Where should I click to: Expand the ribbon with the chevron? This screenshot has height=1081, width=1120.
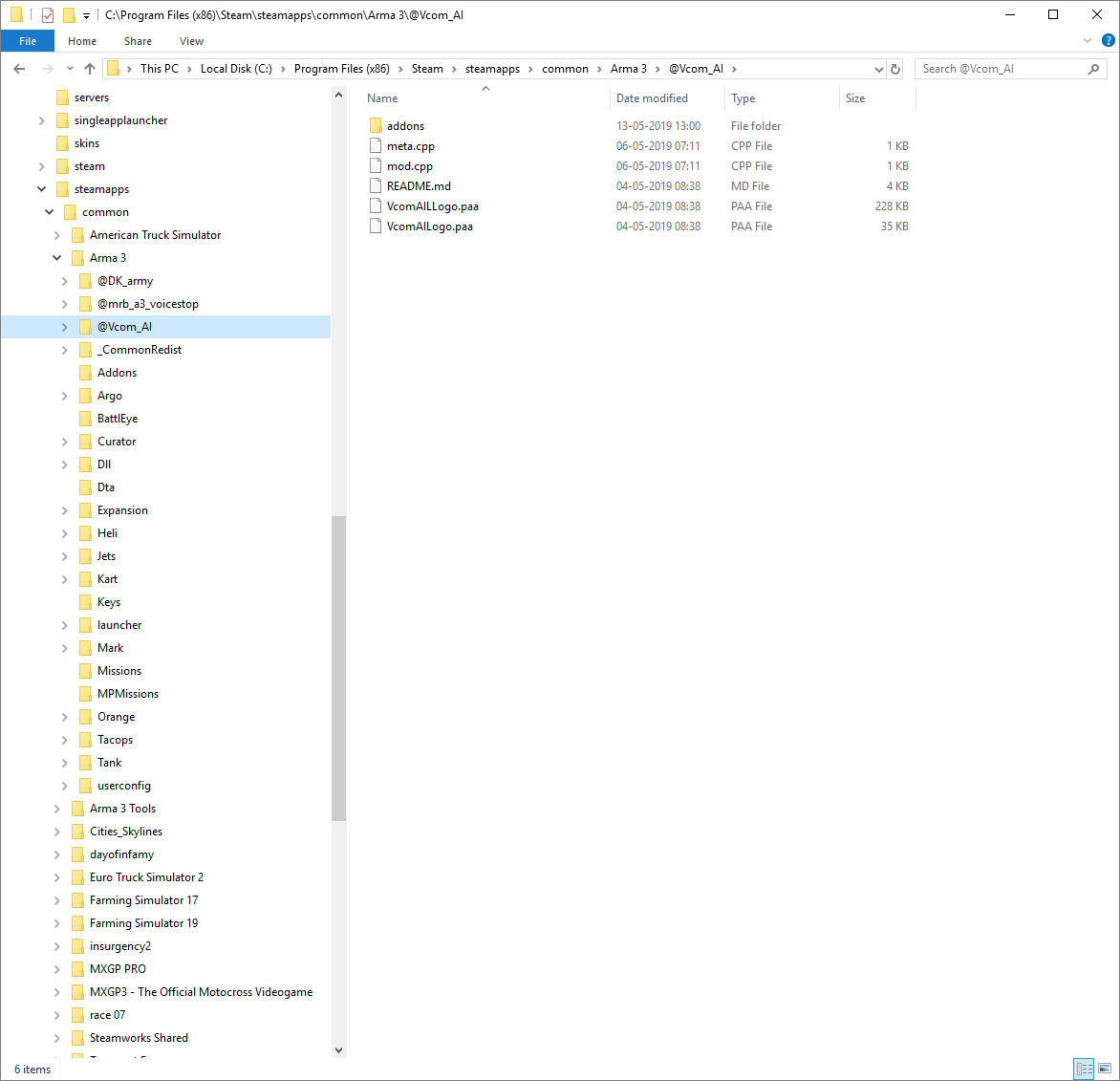click(x=1088, y=41)
